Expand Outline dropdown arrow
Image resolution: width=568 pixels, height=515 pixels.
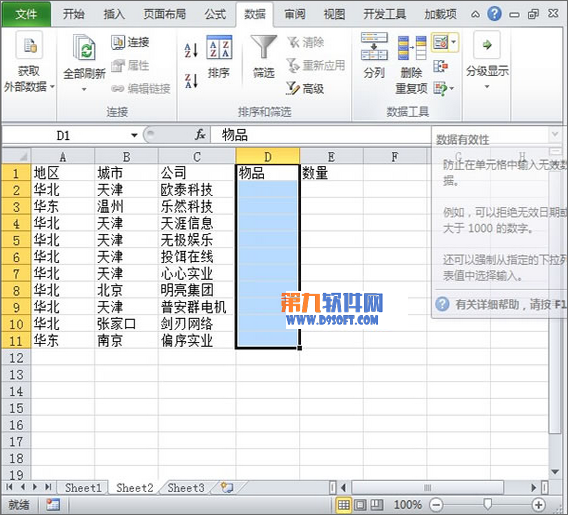click(487, 87)
